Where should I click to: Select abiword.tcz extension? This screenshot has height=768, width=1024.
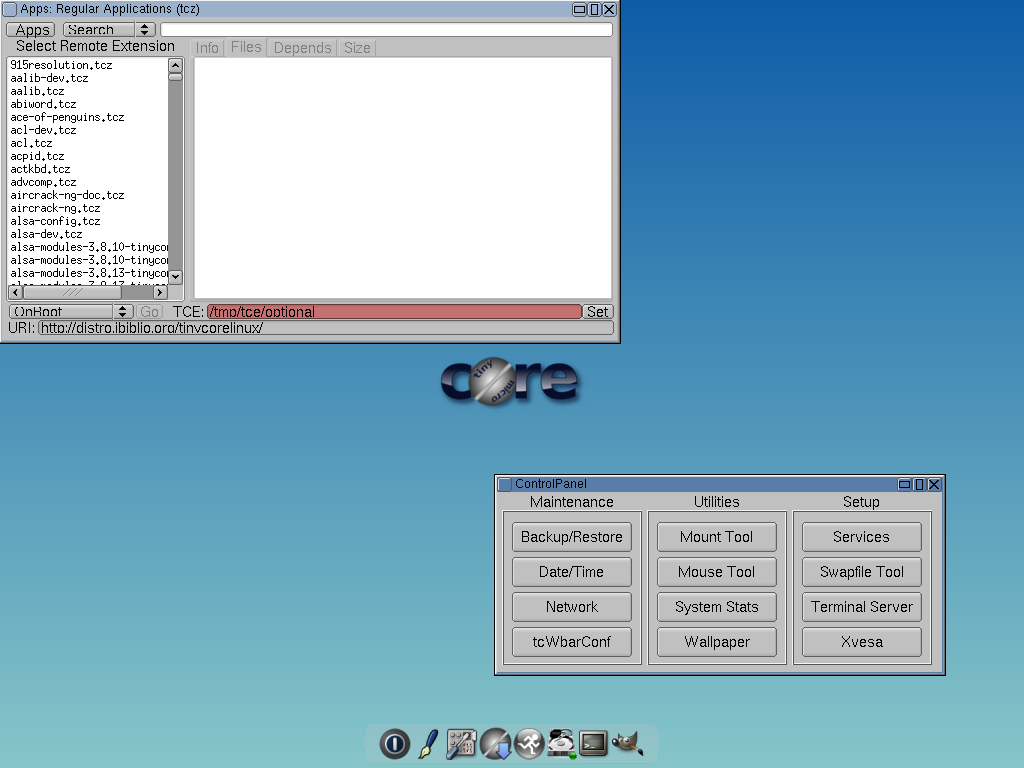[88, 104]
